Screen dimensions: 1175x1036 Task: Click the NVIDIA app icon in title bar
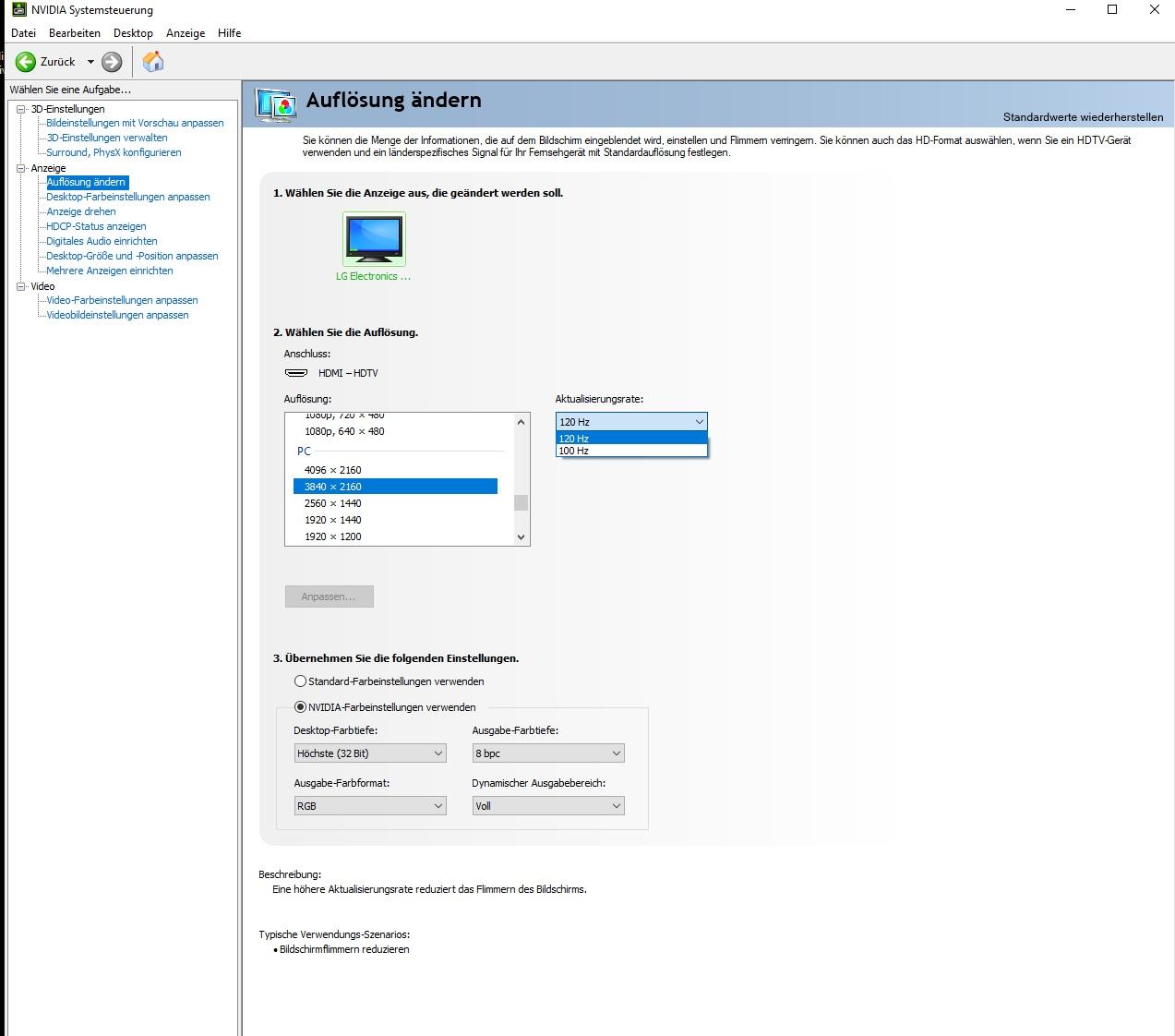pyautogui.click(x=19, y=9)
